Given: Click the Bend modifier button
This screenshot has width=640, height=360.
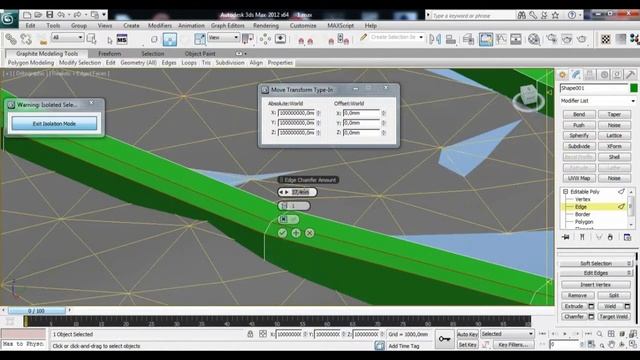Looking at the screenshot, I should tap(579, 114).
